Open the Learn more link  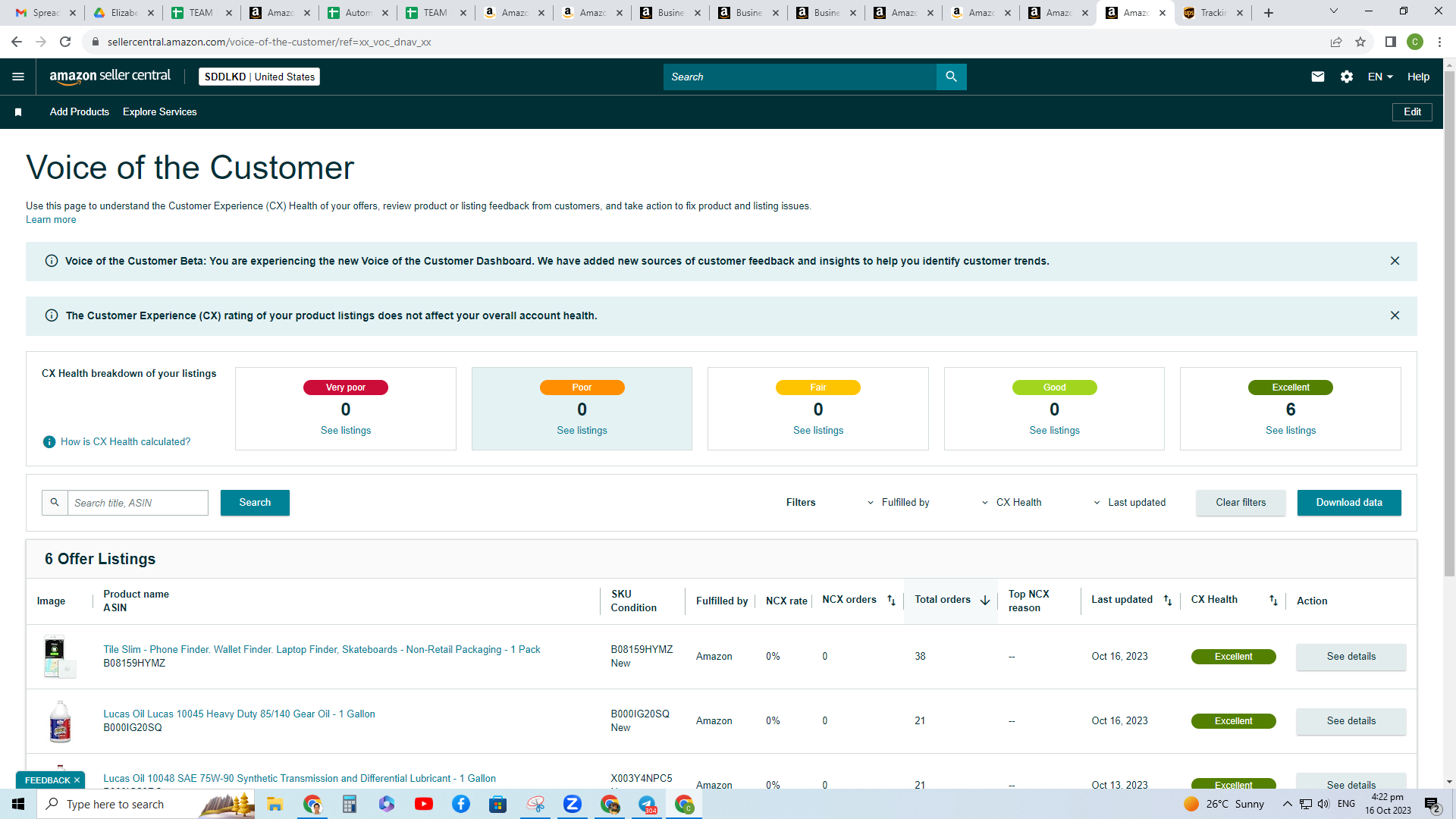click(51, 220)
